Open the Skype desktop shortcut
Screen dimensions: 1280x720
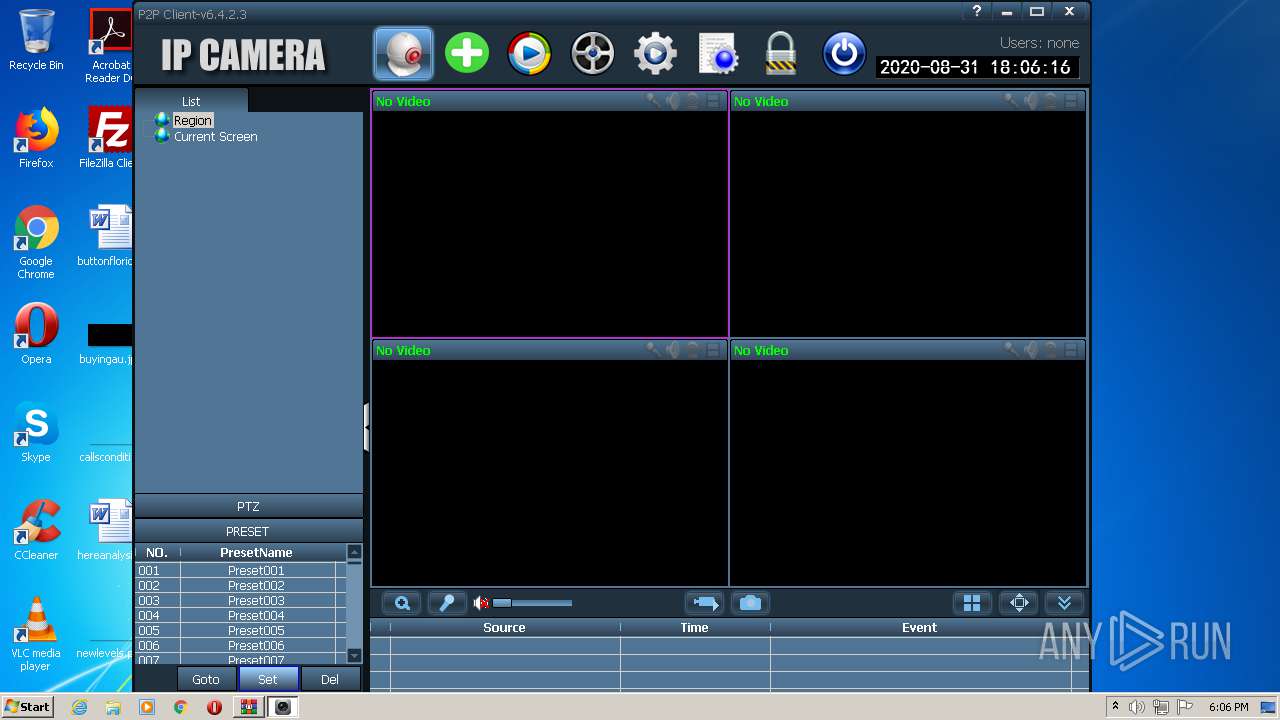pyautogui.click(x=36, y=433)
